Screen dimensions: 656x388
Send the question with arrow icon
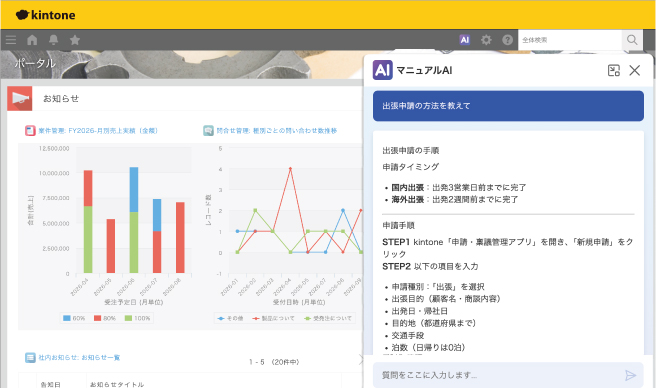point(630,375)
